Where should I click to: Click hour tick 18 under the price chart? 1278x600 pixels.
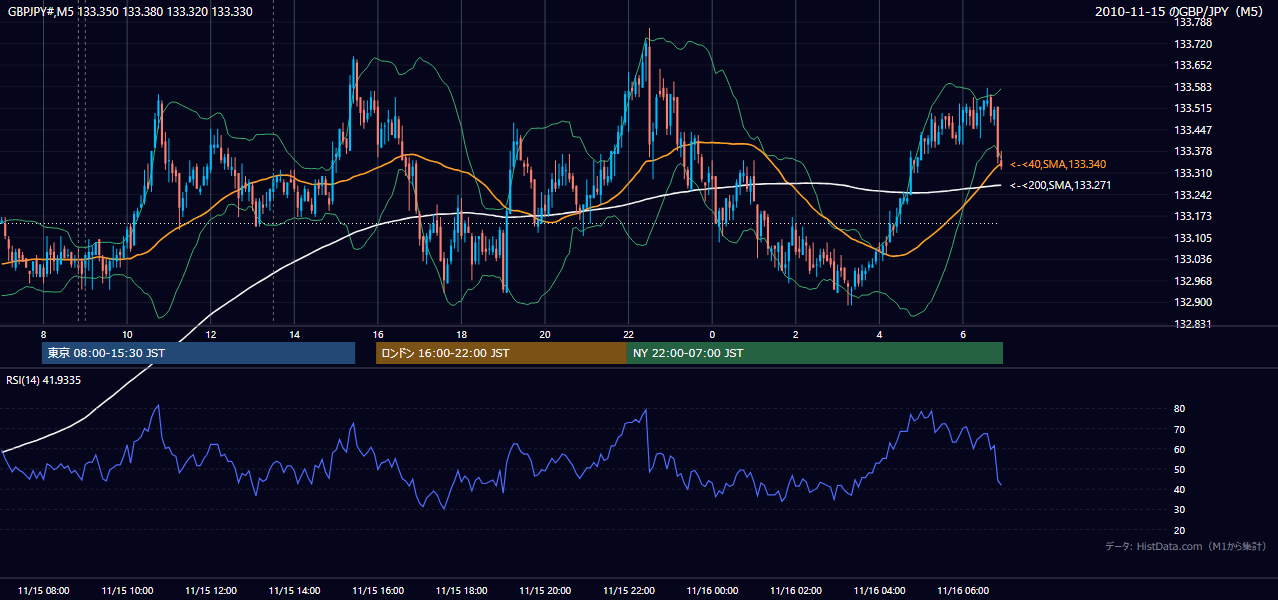click(x=461, y=334)
